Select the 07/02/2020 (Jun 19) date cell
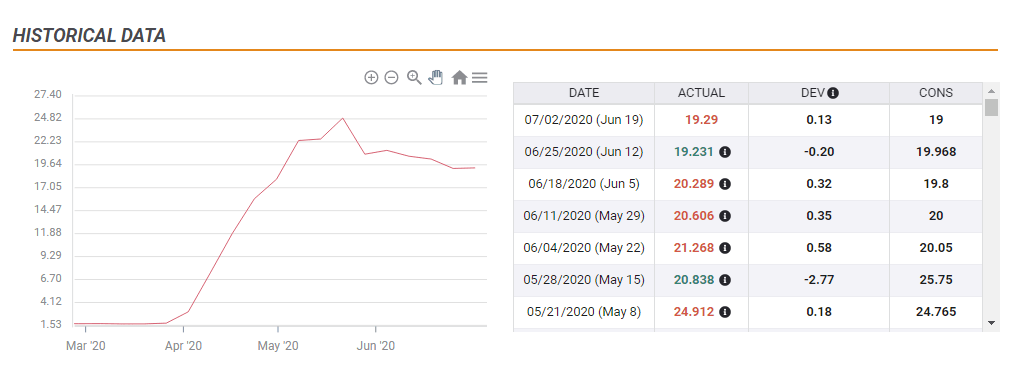The width and height of the screenshot is (1011, 373). [584, 120]
